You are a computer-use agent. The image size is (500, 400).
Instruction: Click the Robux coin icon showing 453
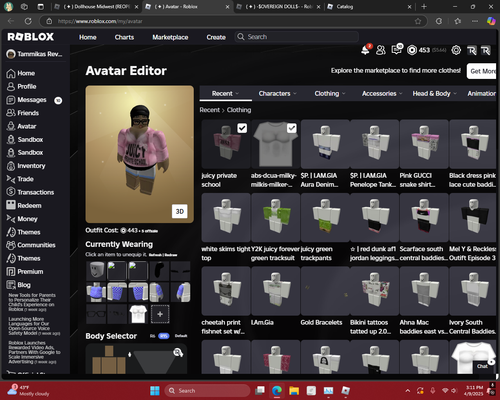412,50
